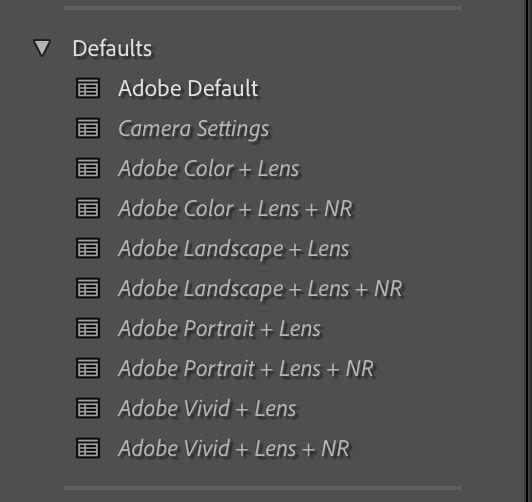
Task: Click icon next to Adobe Color + Lens
Action: (88, 168)
